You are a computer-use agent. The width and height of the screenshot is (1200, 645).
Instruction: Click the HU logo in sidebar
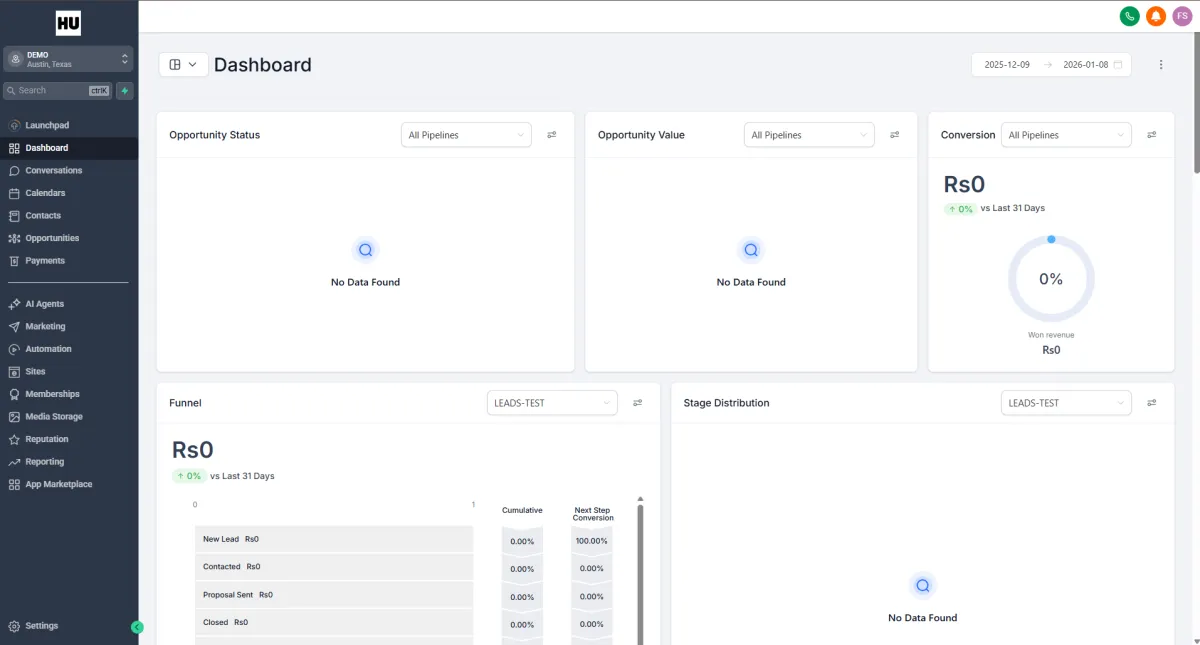click(x=69, y=22)
